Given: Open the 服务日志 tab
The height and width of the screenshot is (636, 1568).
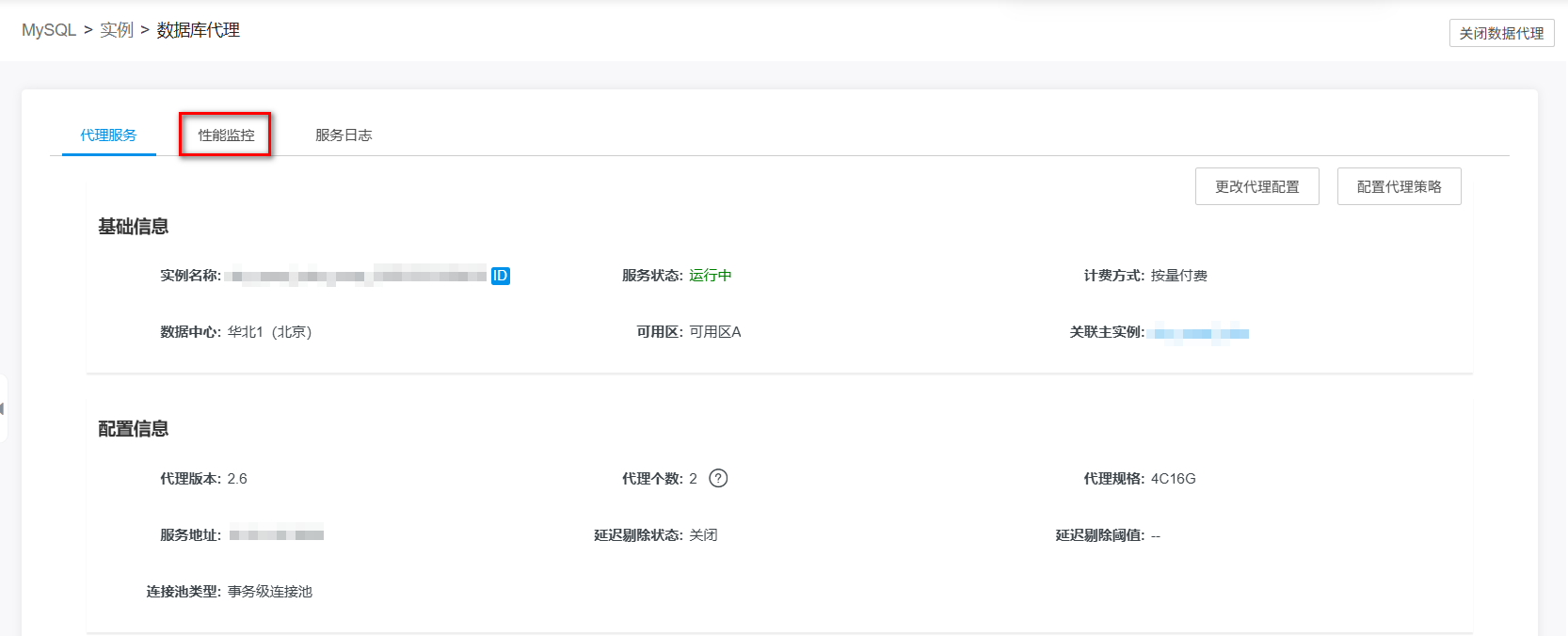Looking at the screenshot, I should pyautogui.click(x=344, y=135).
